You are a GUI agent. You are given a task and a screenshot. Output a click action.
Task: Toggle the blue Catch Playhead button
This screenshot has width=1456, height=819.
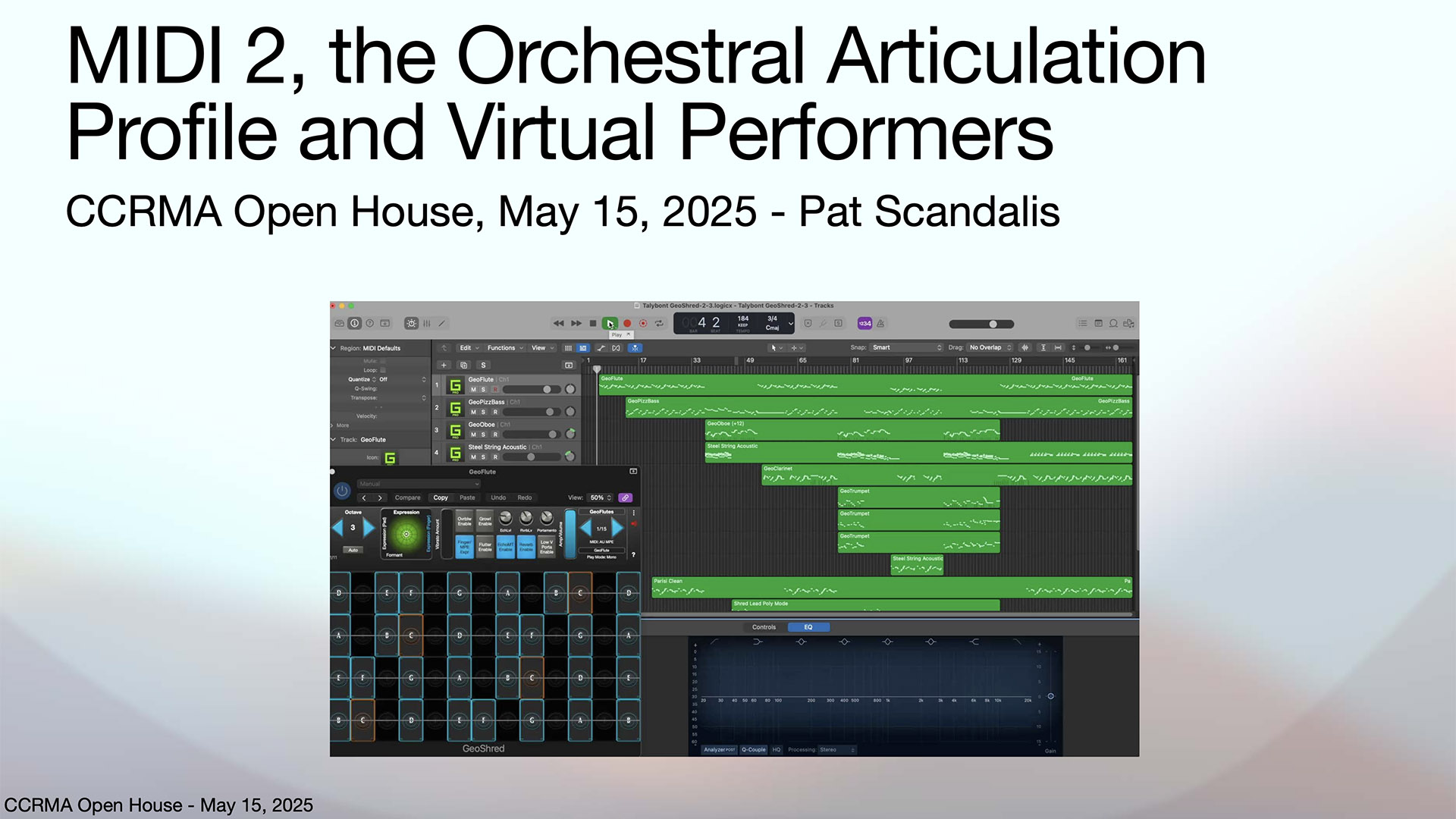coord(635,348)
